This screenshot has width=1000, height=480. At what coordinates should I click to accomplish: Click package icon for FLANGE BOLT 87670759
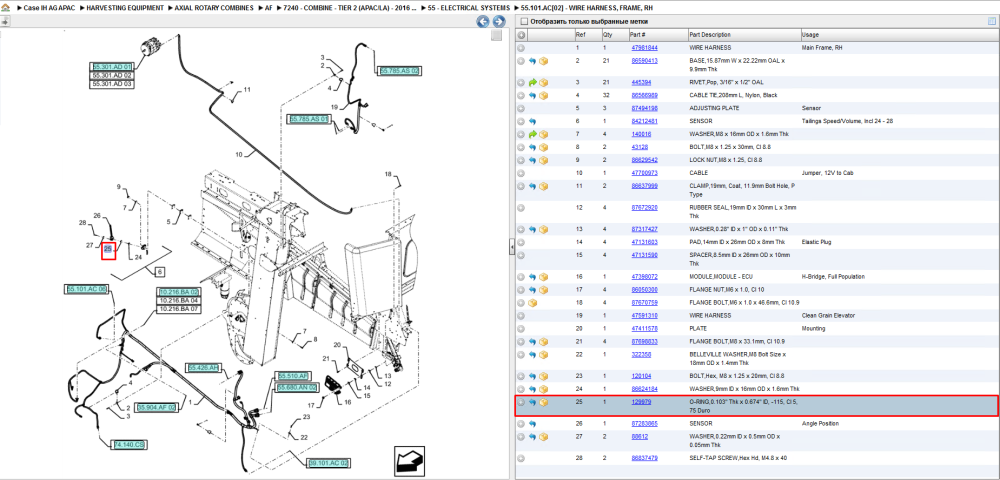[x=533, y=303]
